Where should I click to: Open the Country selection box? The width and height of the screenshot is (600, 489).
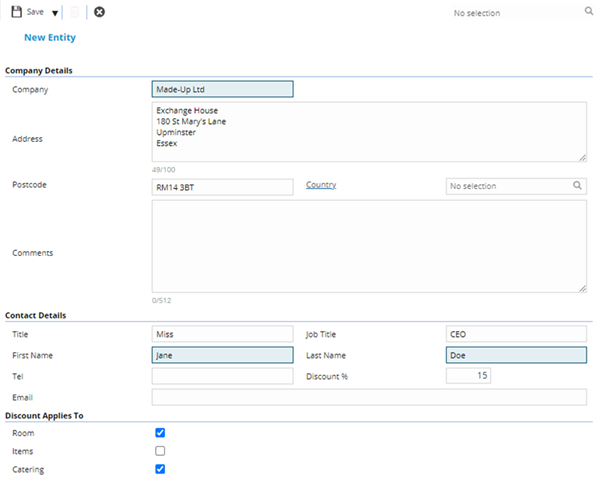tap(507, 186)
